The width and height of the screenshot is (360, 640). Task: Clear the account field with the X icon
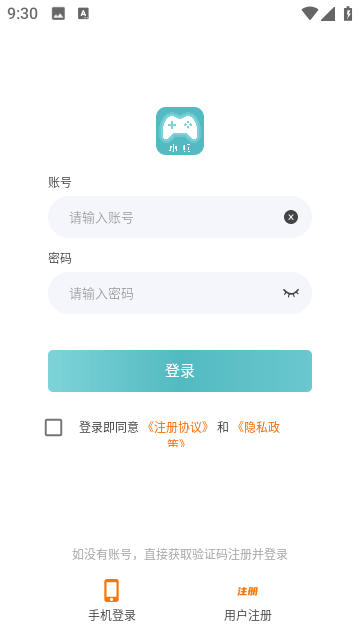point(291,217)
